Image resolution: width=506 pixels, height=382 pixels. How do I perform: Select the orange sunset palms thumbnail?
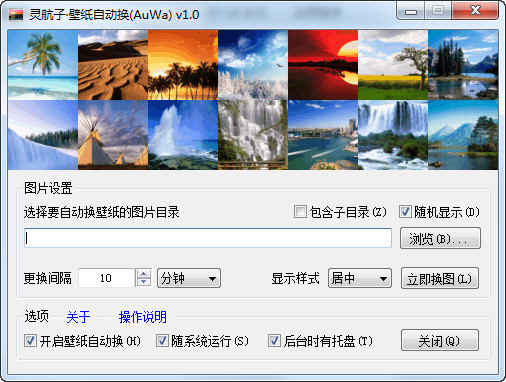pos(183,65)
